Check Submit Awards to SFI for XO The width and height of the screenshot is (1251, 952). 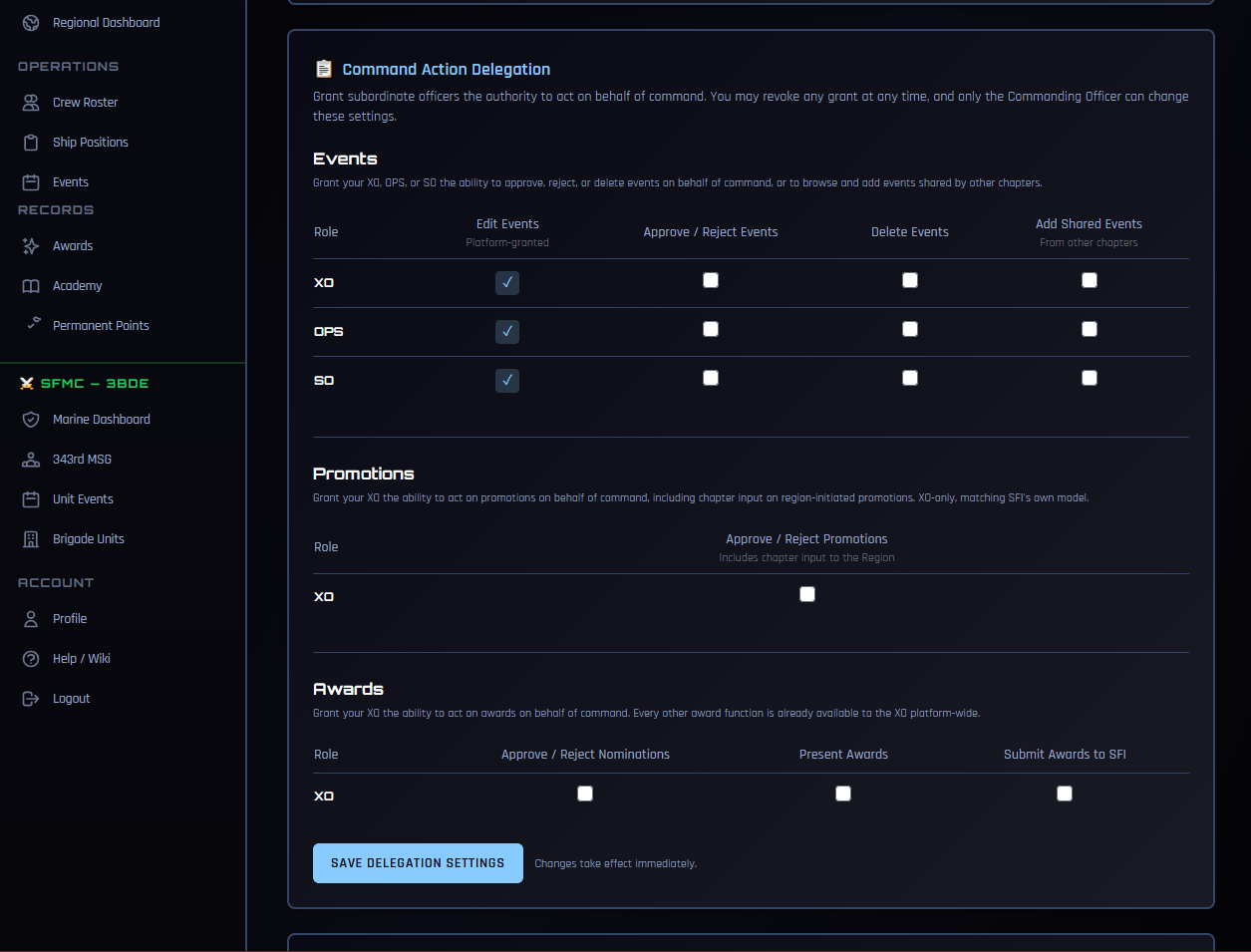[x=1065, y=793]
